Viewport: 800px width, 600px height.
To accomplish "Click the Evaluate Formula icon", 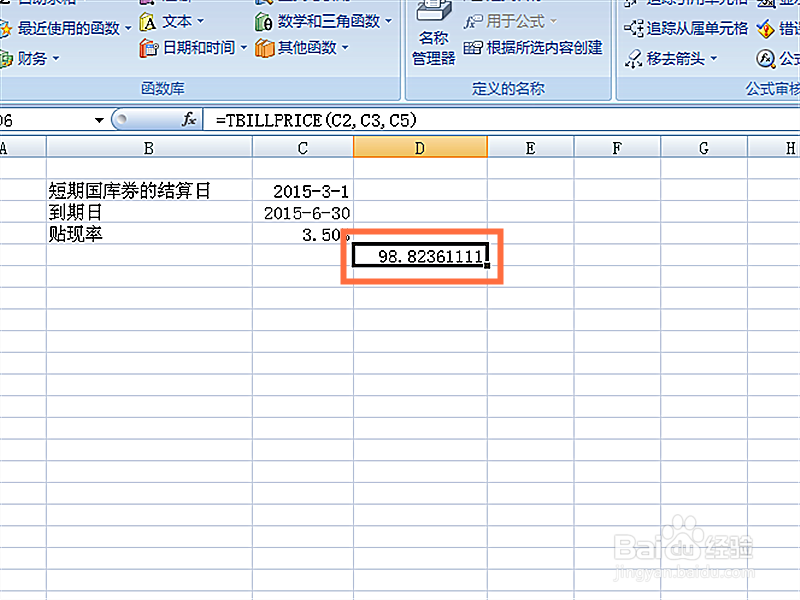I will [765, 59].
